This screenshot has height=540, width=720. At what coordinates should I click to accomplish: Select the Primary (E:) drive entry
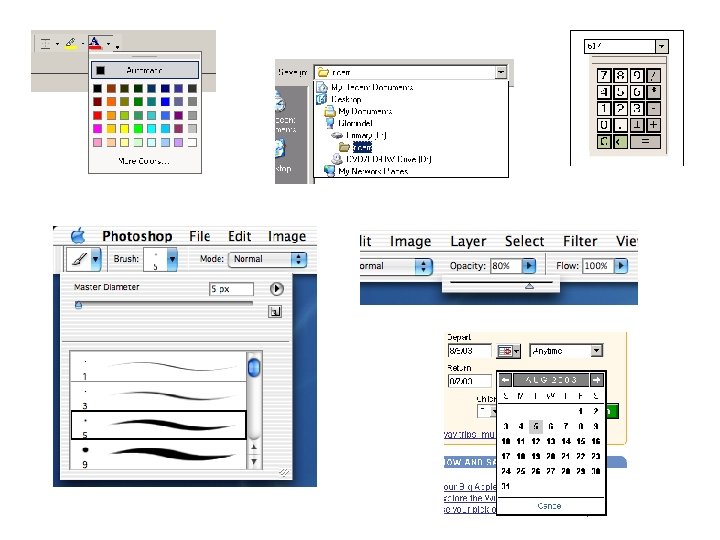pos(360,135)
